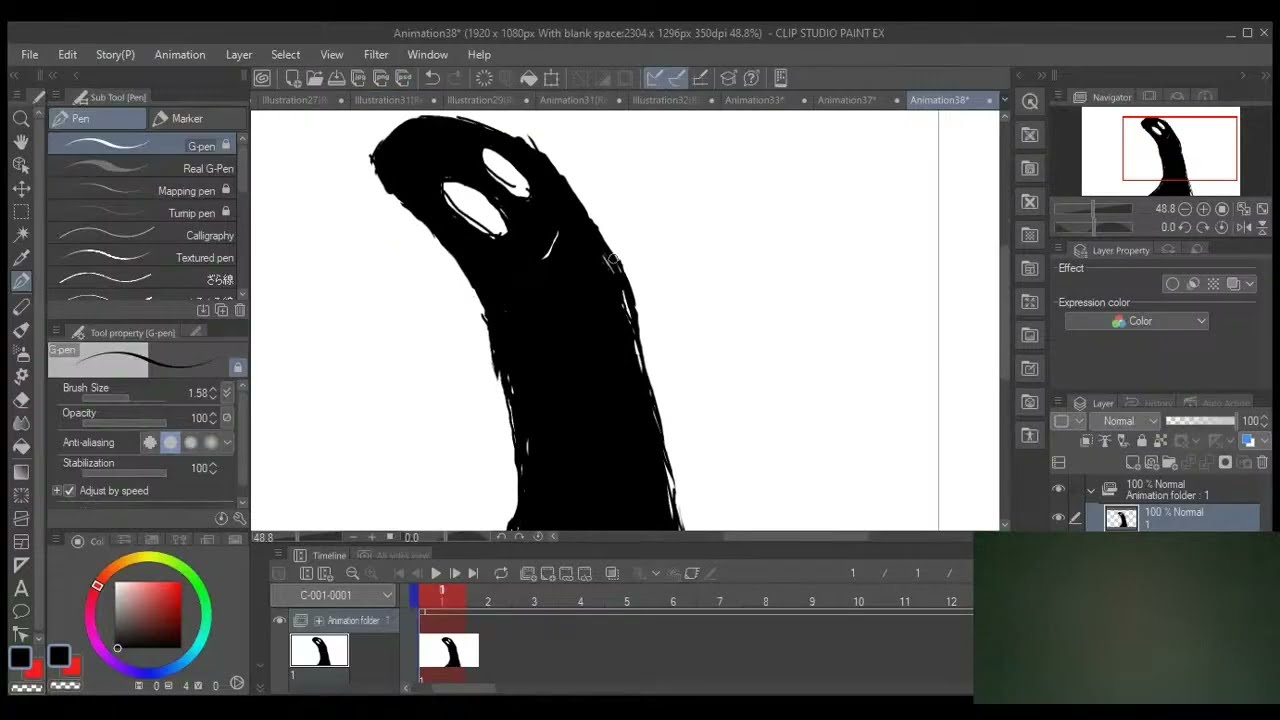This screenshot has width=1280, height=720.
Task: Select the Eraser tool
Action: click(20, 400)
